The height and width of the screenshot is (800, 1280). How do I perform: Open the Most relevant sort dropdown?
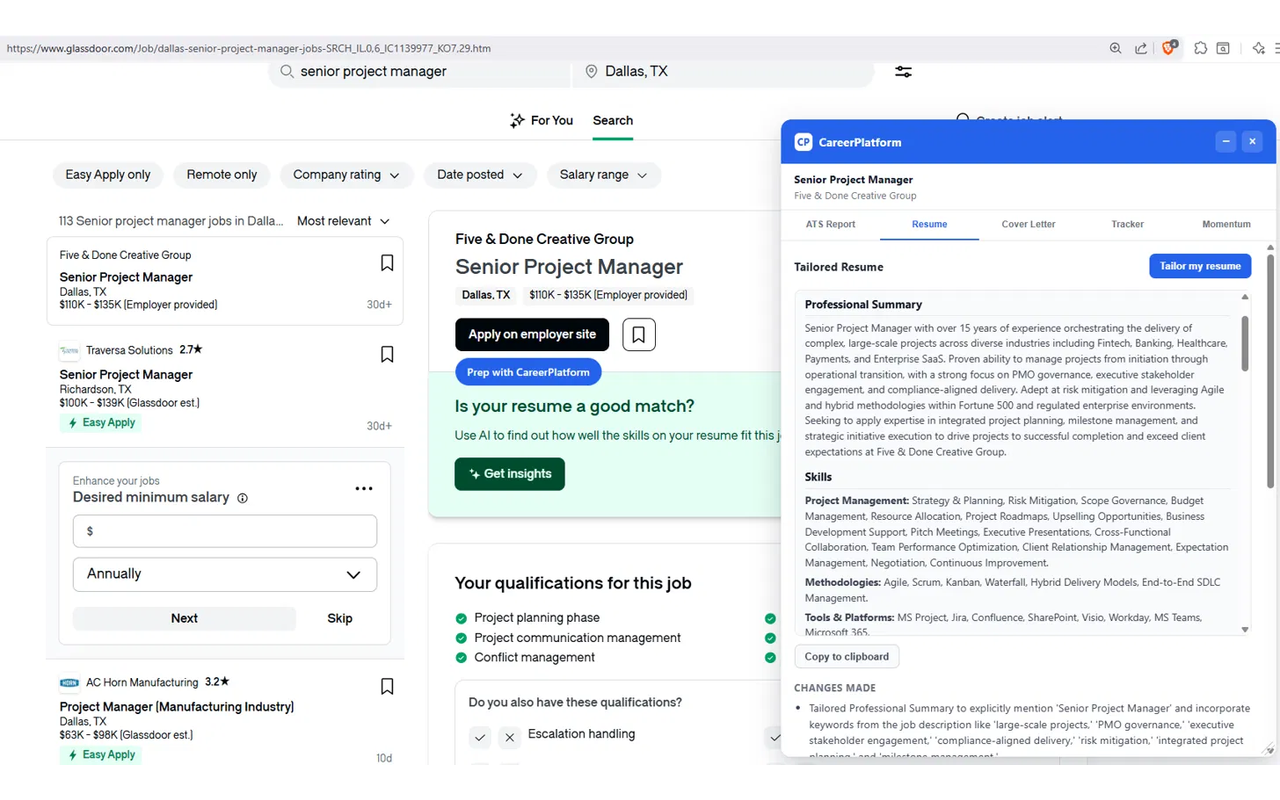343,221
